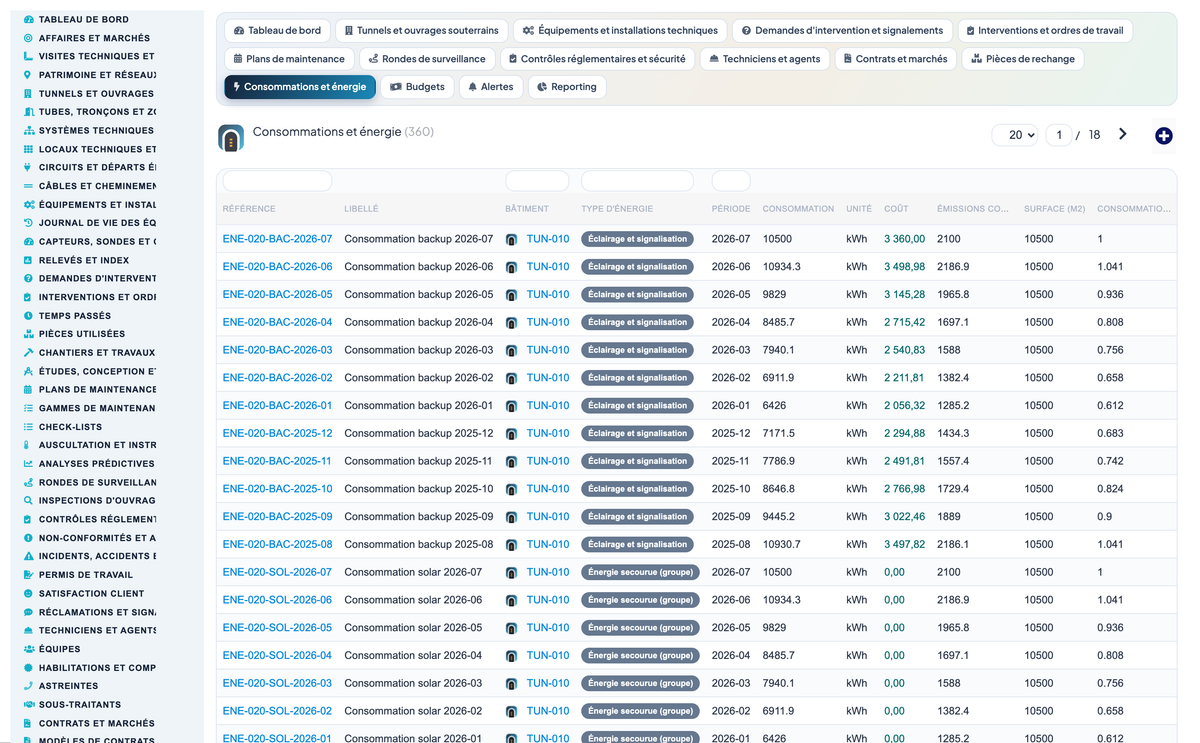
Task: Open Gammes de maintenance sidebar item
Action: coord(90,408)
